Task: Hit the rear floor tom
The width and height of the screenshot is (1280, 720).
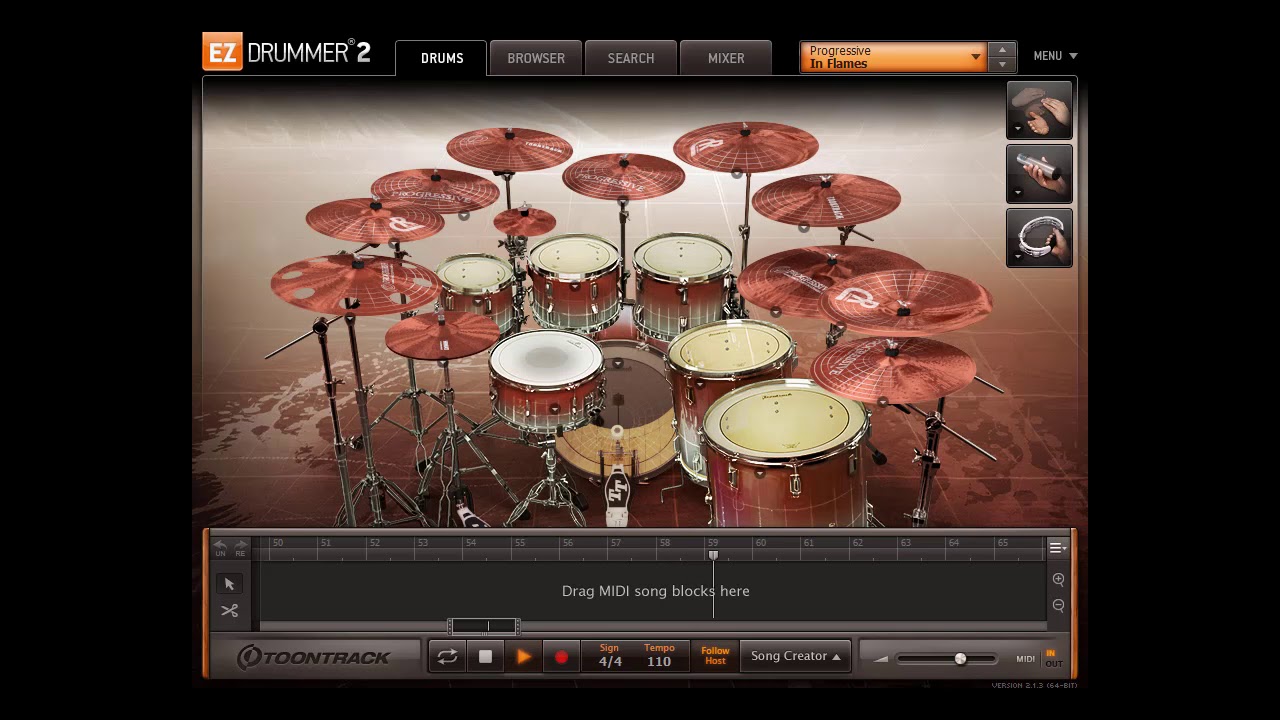Action: [730, 348]
